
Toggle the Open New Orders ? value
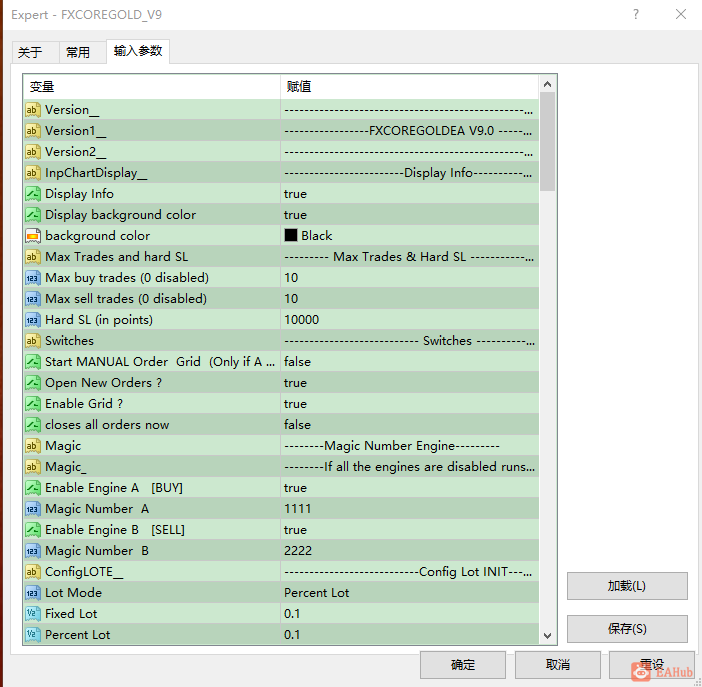click(410, 383)
